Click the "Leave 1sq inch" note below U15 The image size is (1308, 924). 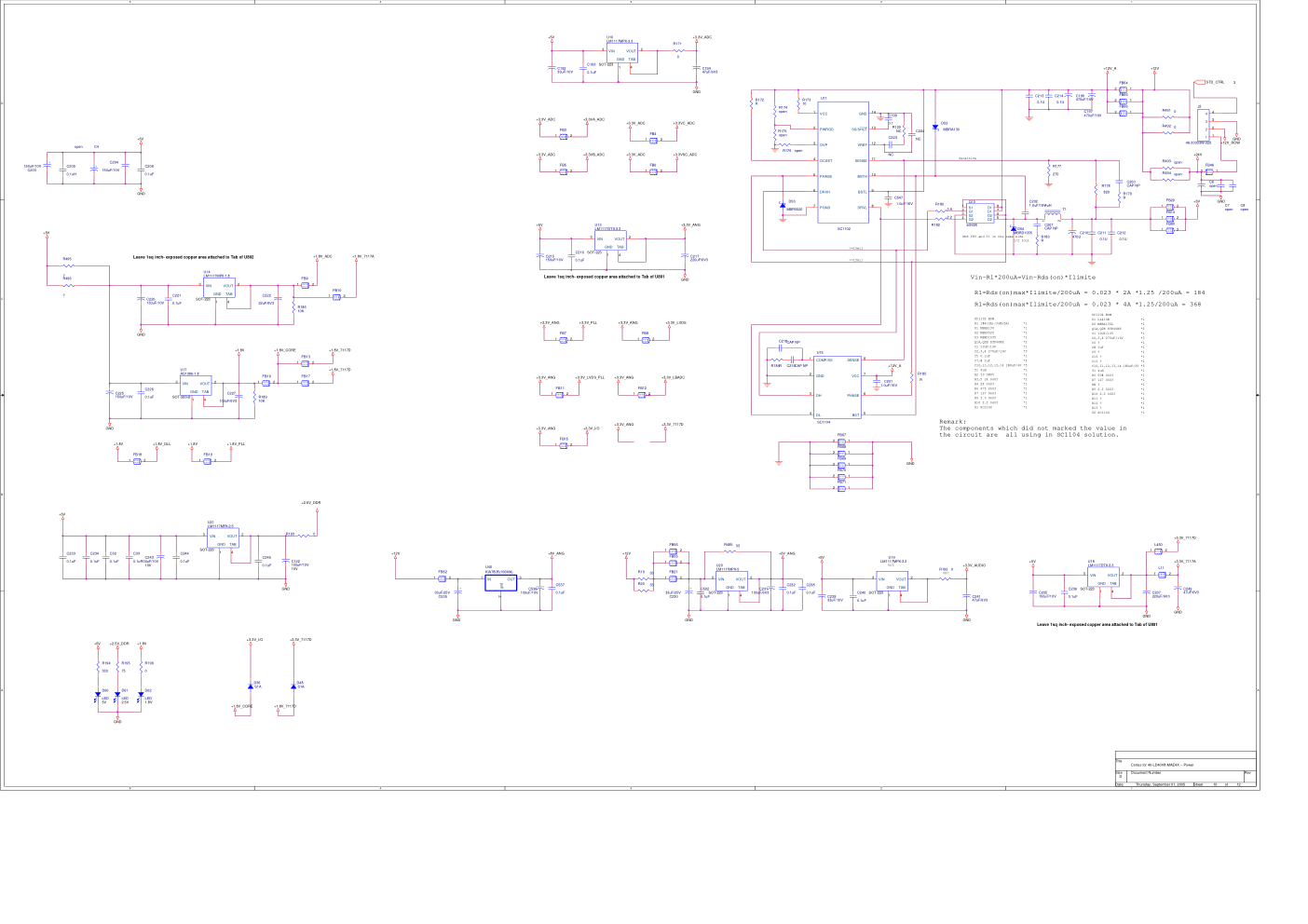(605, 277)
